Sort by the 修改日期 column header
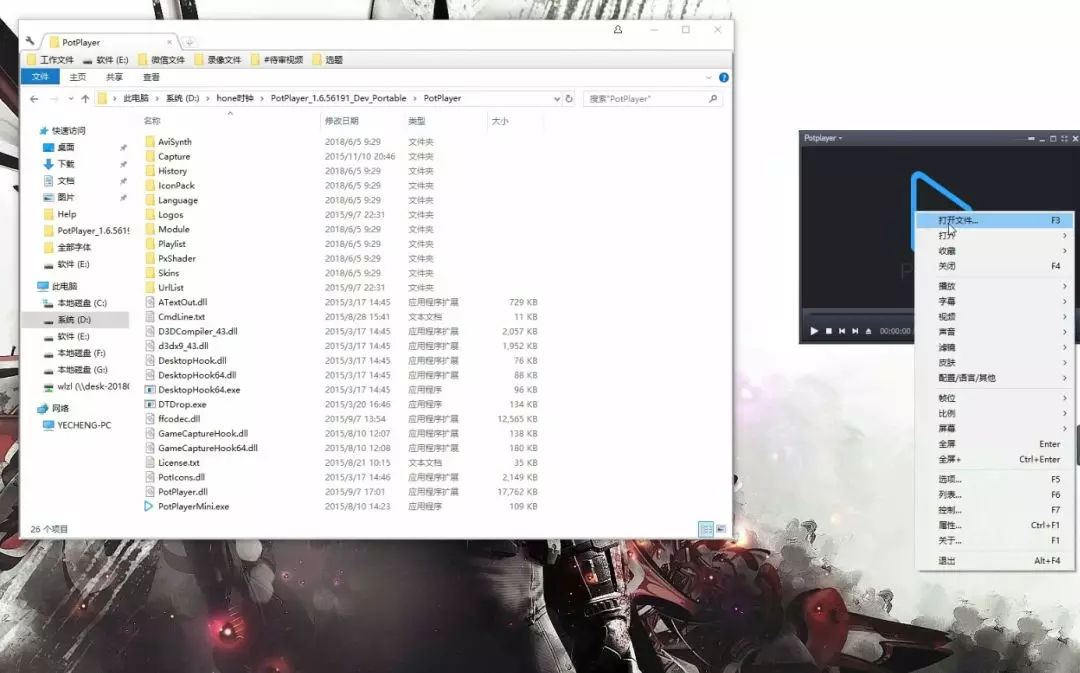 click(x=342, y=121)
